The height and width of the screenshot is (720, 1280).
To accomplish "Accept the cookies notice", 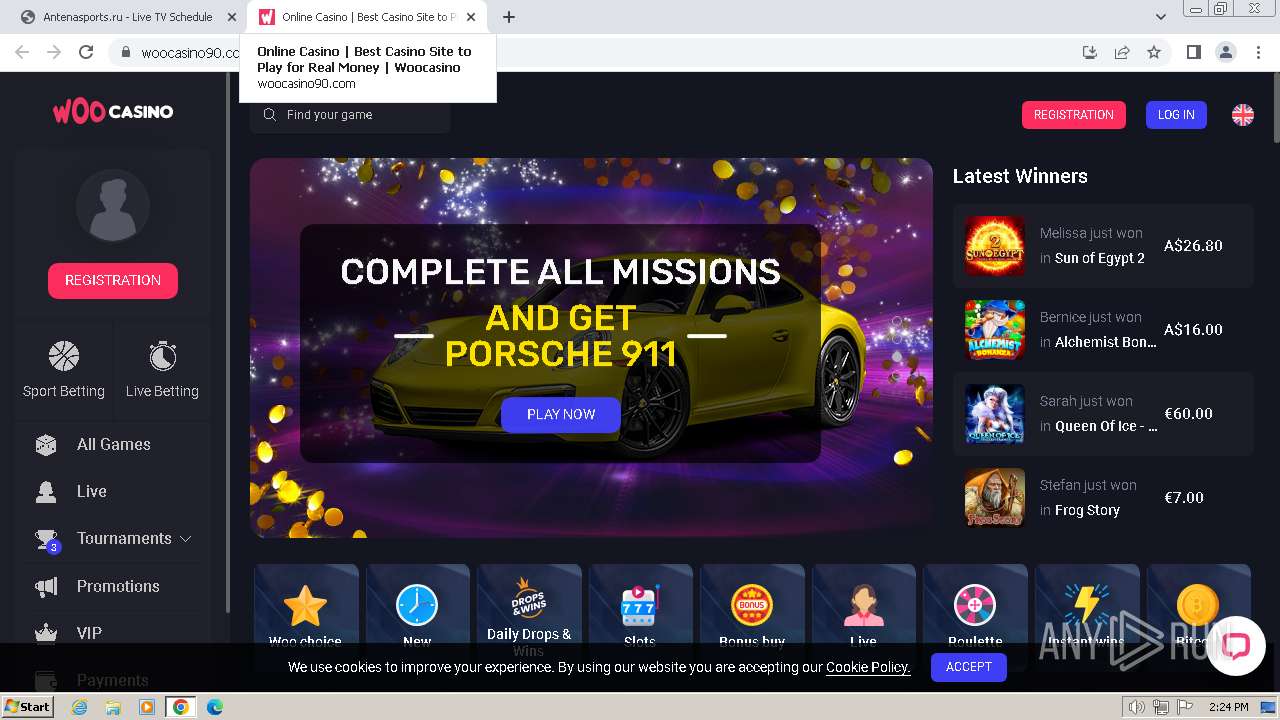I will [969, 667].
